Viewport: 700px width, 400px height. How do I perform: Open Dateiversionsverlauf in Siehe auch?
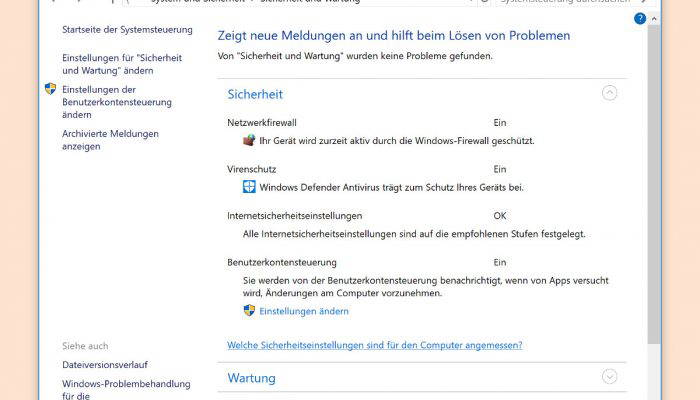click(x=105, y=365)
